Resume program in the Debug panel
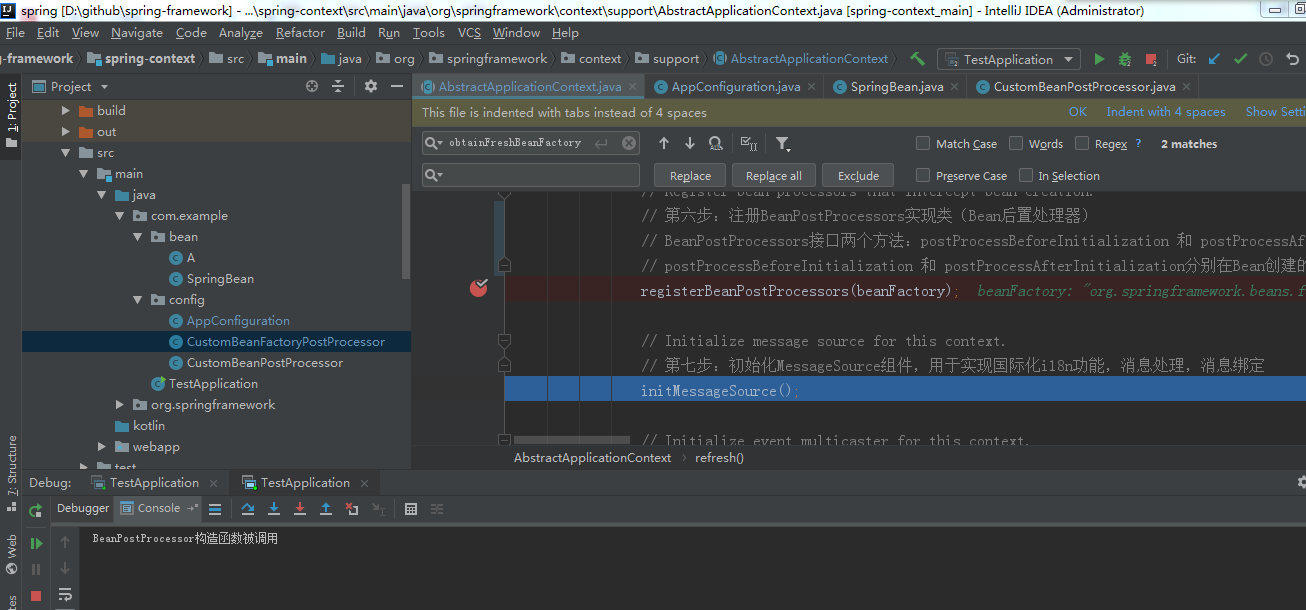This screenshot has width=1306, height=610. (36, 543)
